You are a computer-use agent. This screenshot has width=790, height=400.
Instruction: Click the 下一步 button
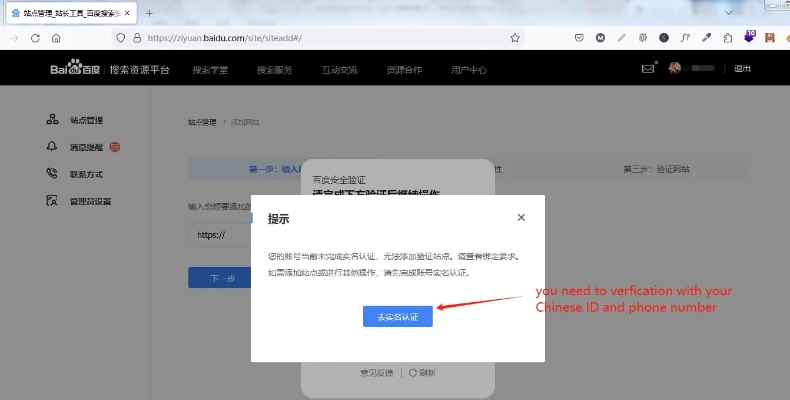click(220, 279)
